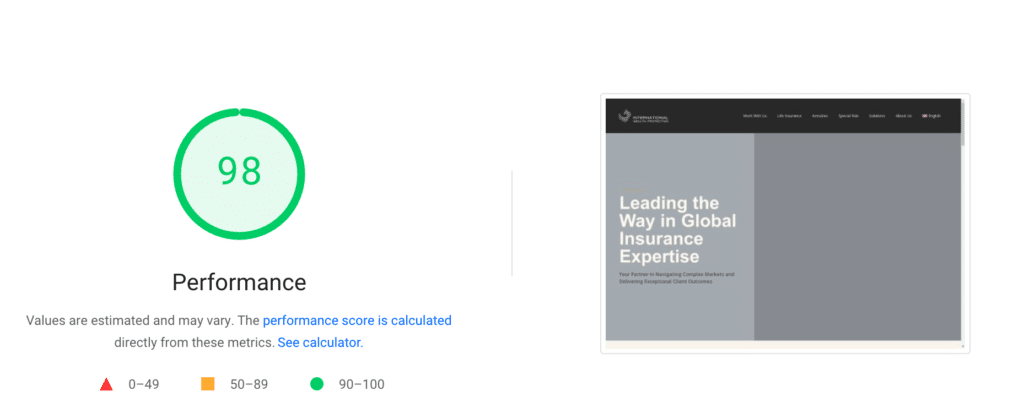Viewport: 1024px width, 402px height.
Task: Click the red triangle 0–49 legend icon
Action: (x=106, y=384)
